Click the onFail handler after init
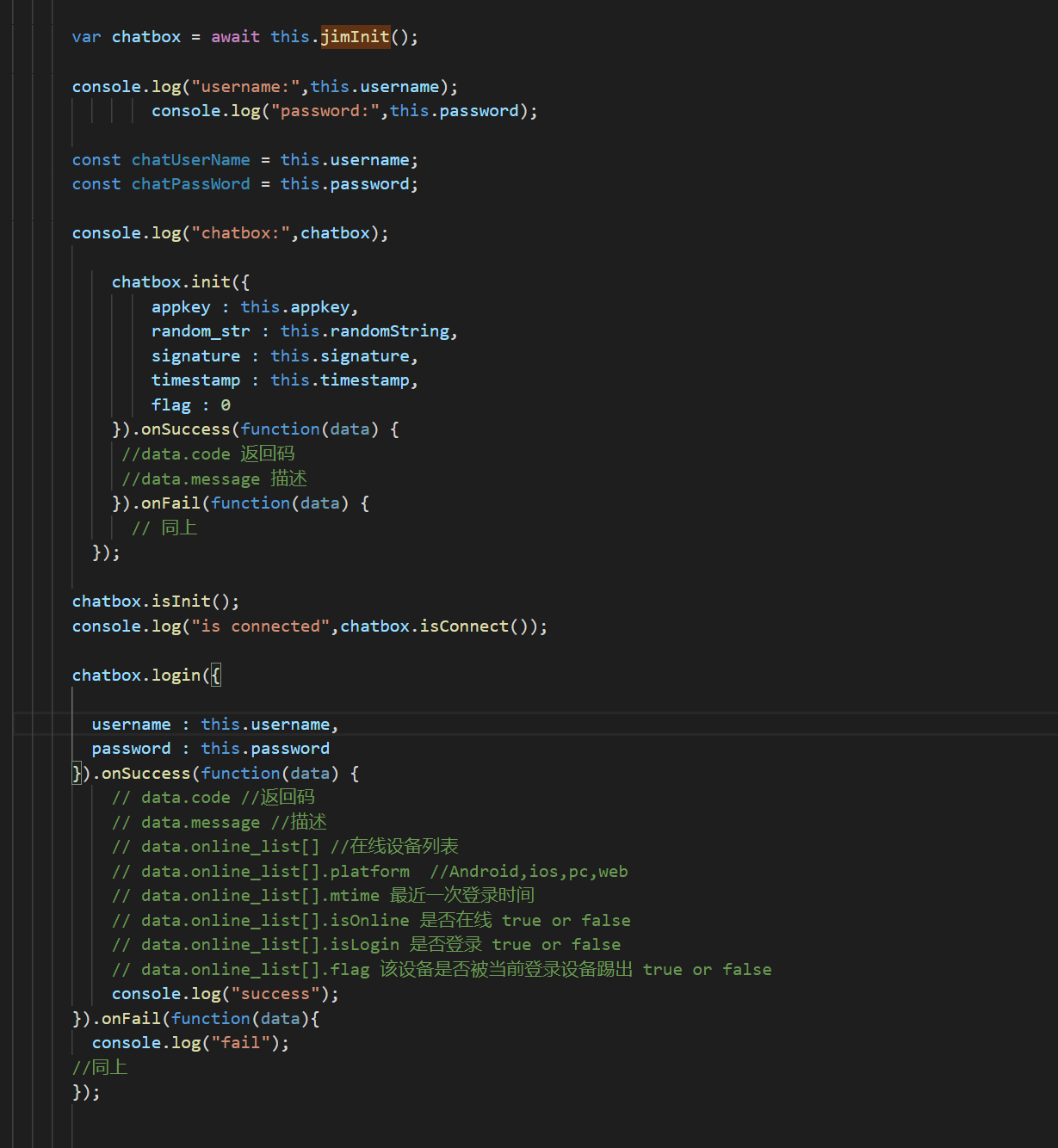Image resolution: width=1058 pixels, height=1148 pixels. [170, 503]
